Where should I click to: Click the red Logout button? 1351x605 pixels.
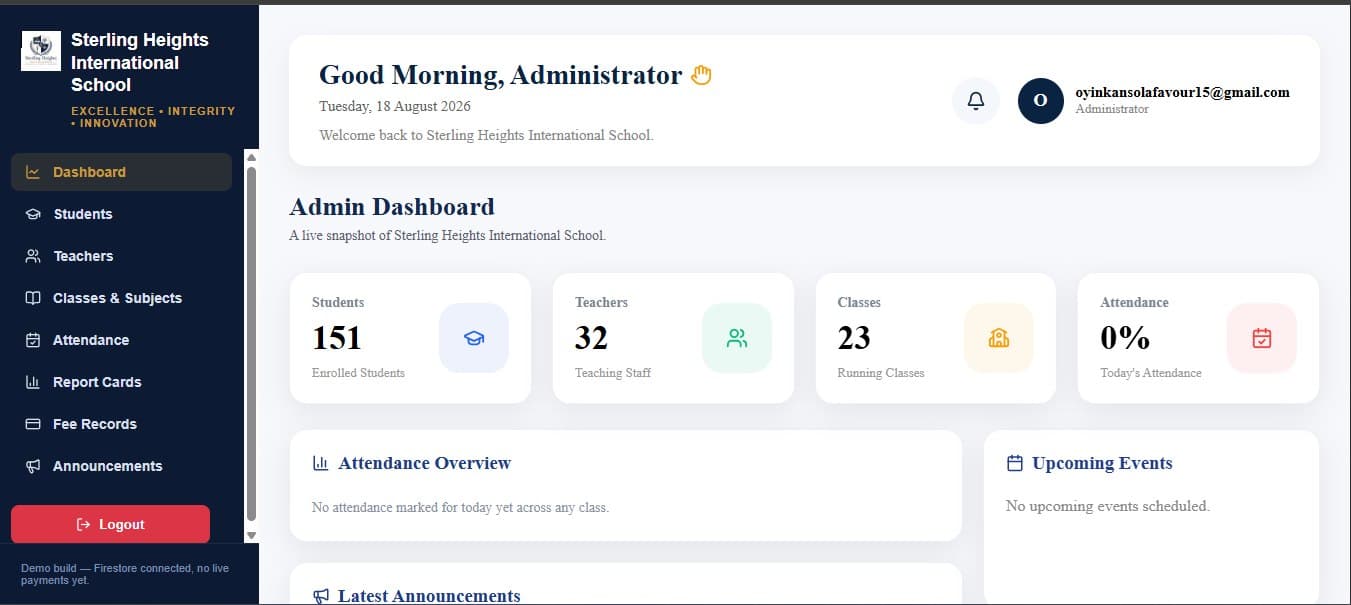[110, 524]
